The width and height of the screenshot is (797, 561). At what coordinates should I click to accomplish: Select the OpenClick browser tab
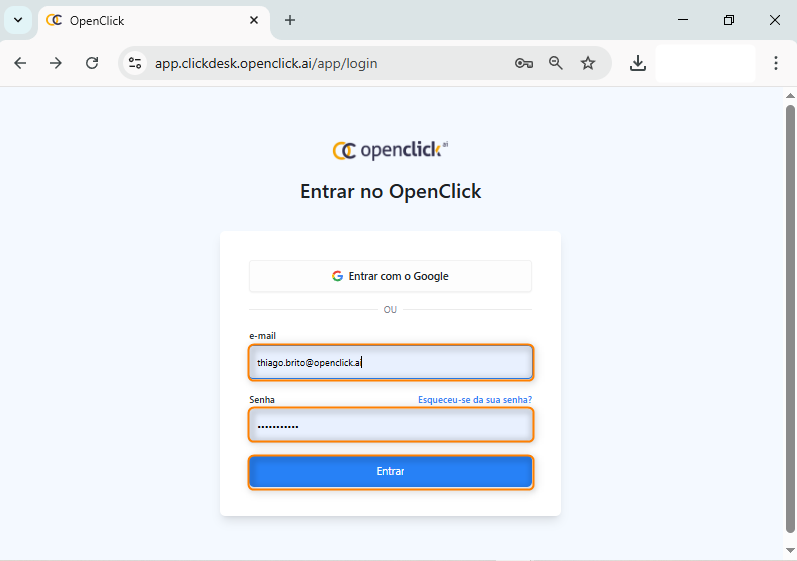[140, 20]
